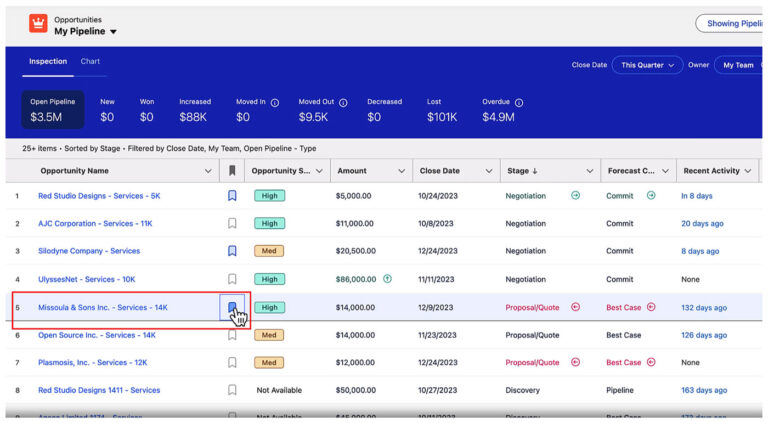Click the Negotiation stage arrow icon in row 1
768x423 pixels.
pyautogui.click(x=575, y=196)
